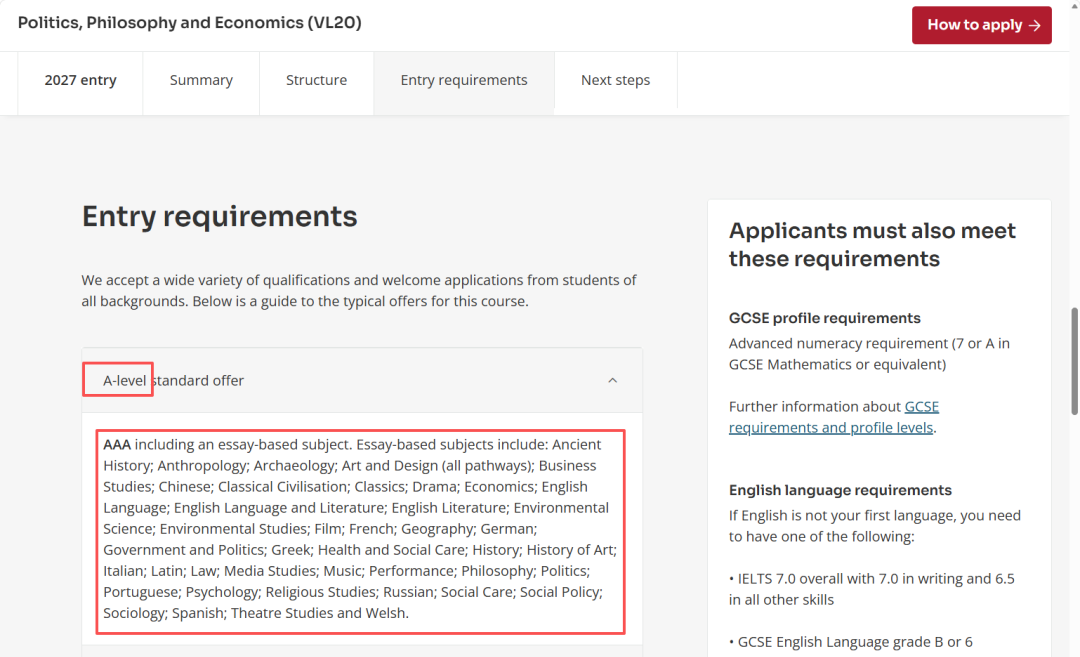Click the bold AAA grade text
The width and height of the screenshot is (1080, 657).
point(117,445)
